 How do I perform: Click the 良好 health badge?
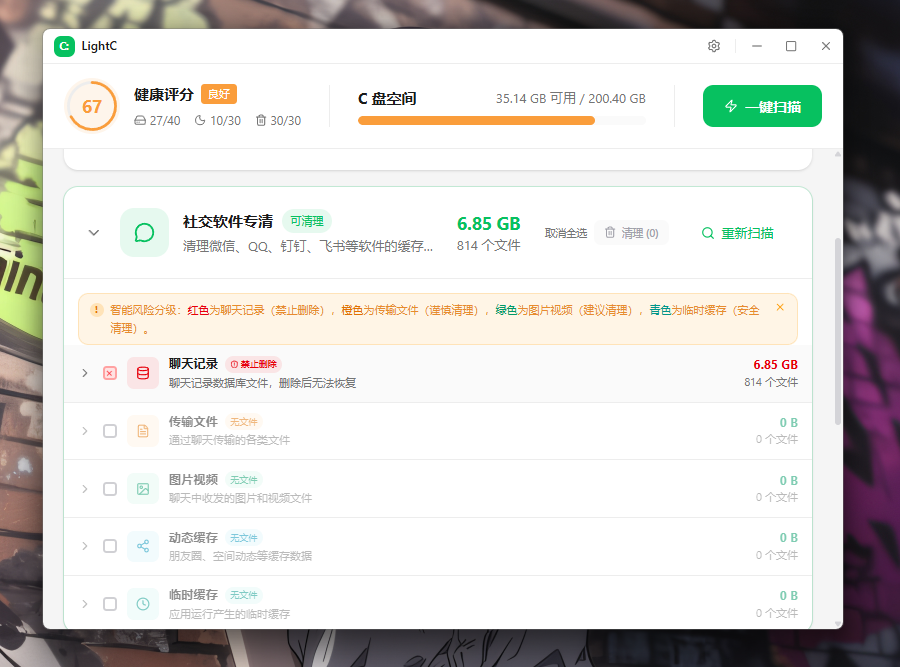[x=219, y=94]
